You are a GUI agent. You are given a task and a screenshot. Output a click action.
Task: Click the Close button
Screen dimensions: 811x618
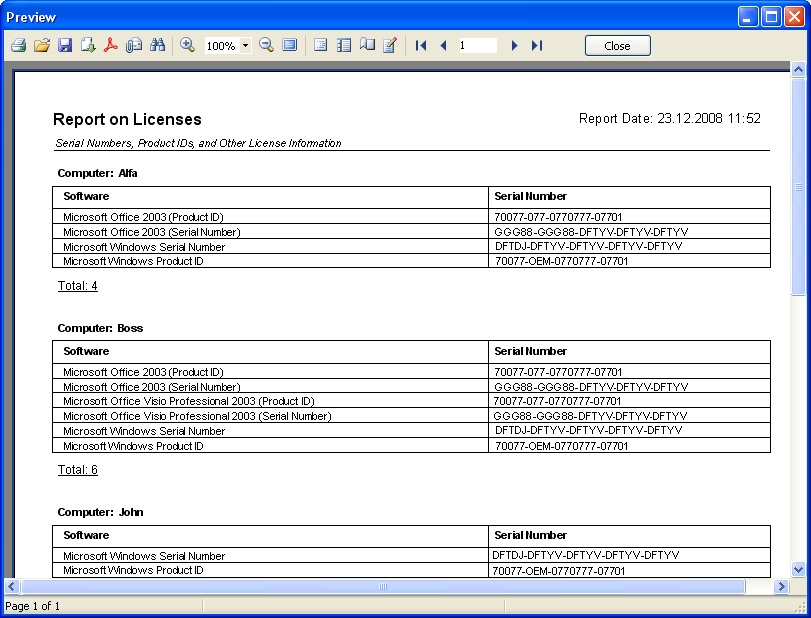[618, 46]
